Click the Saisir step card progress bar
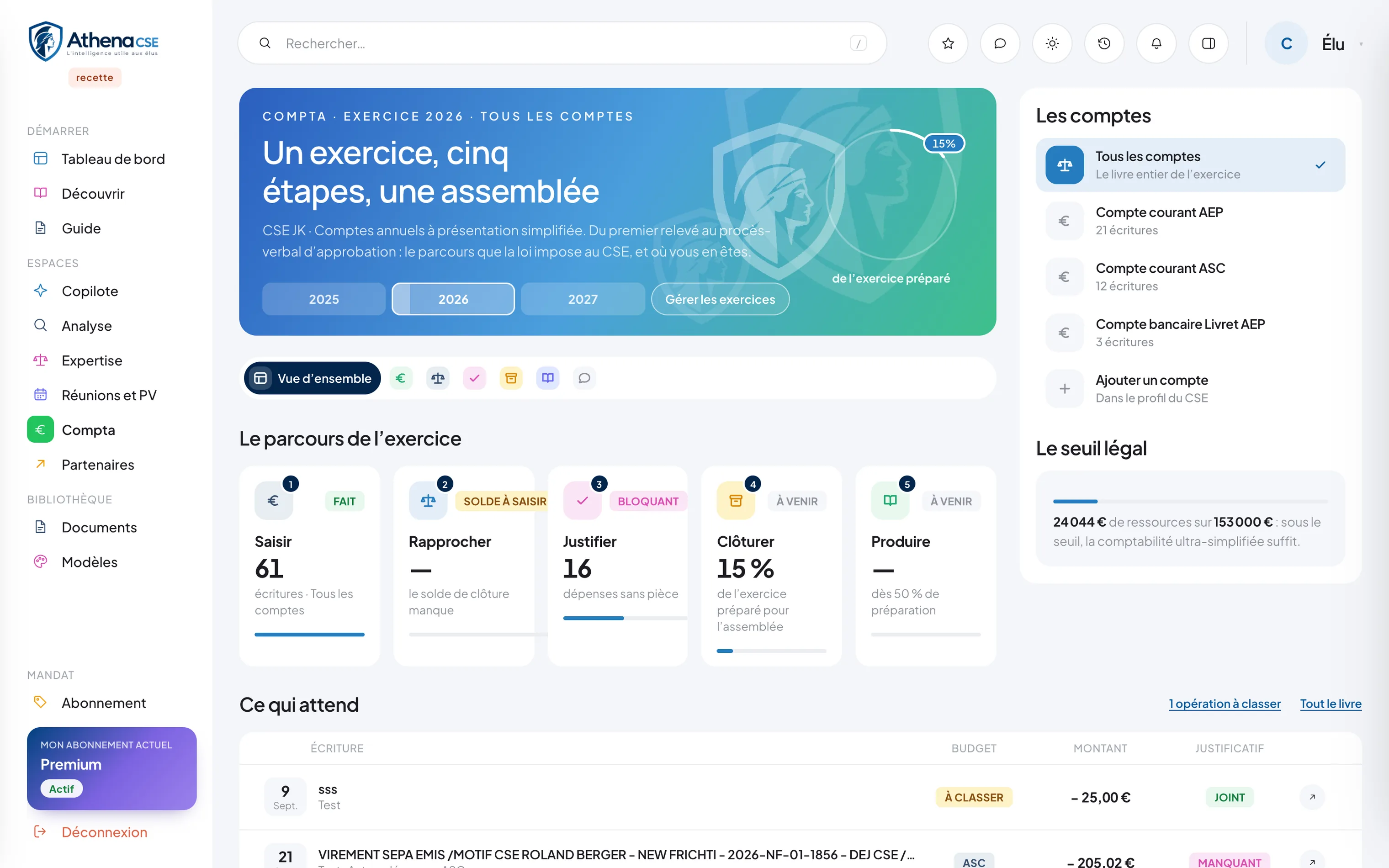This screenshot has width=1389, height=868. [309, 635]
